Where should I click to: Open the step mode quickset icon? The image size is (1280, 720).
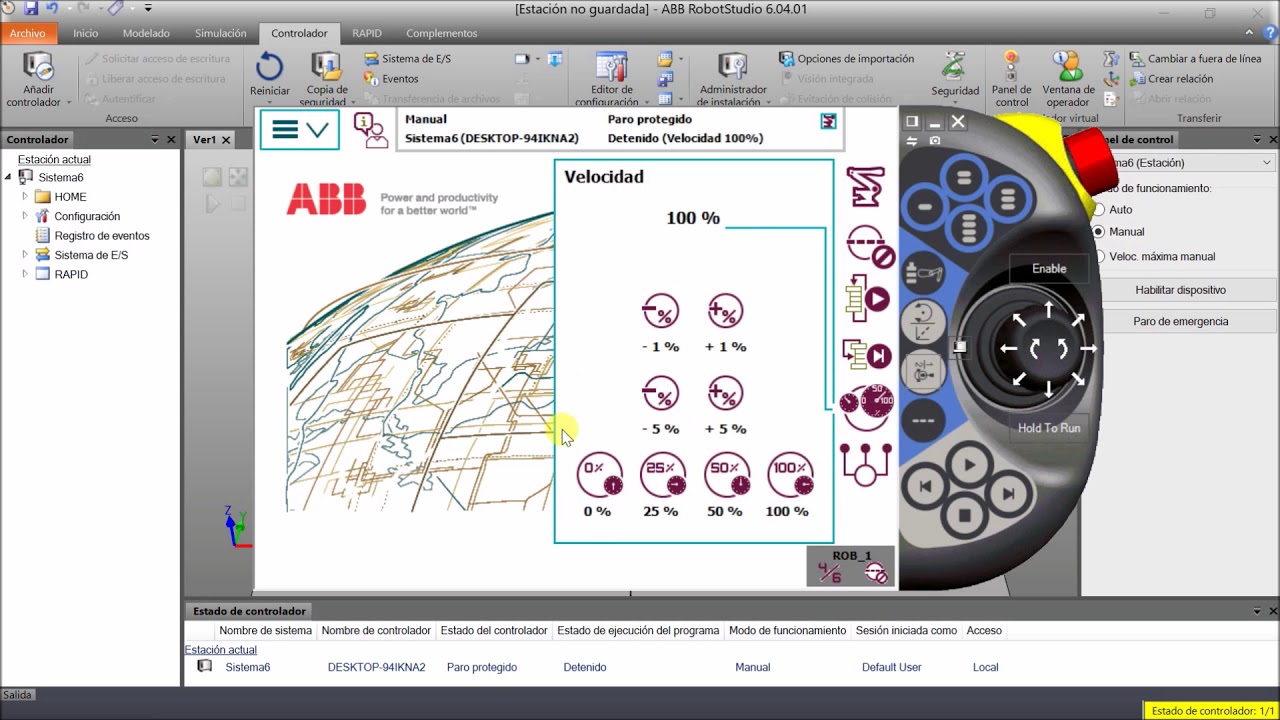click(x=866, y=354)
